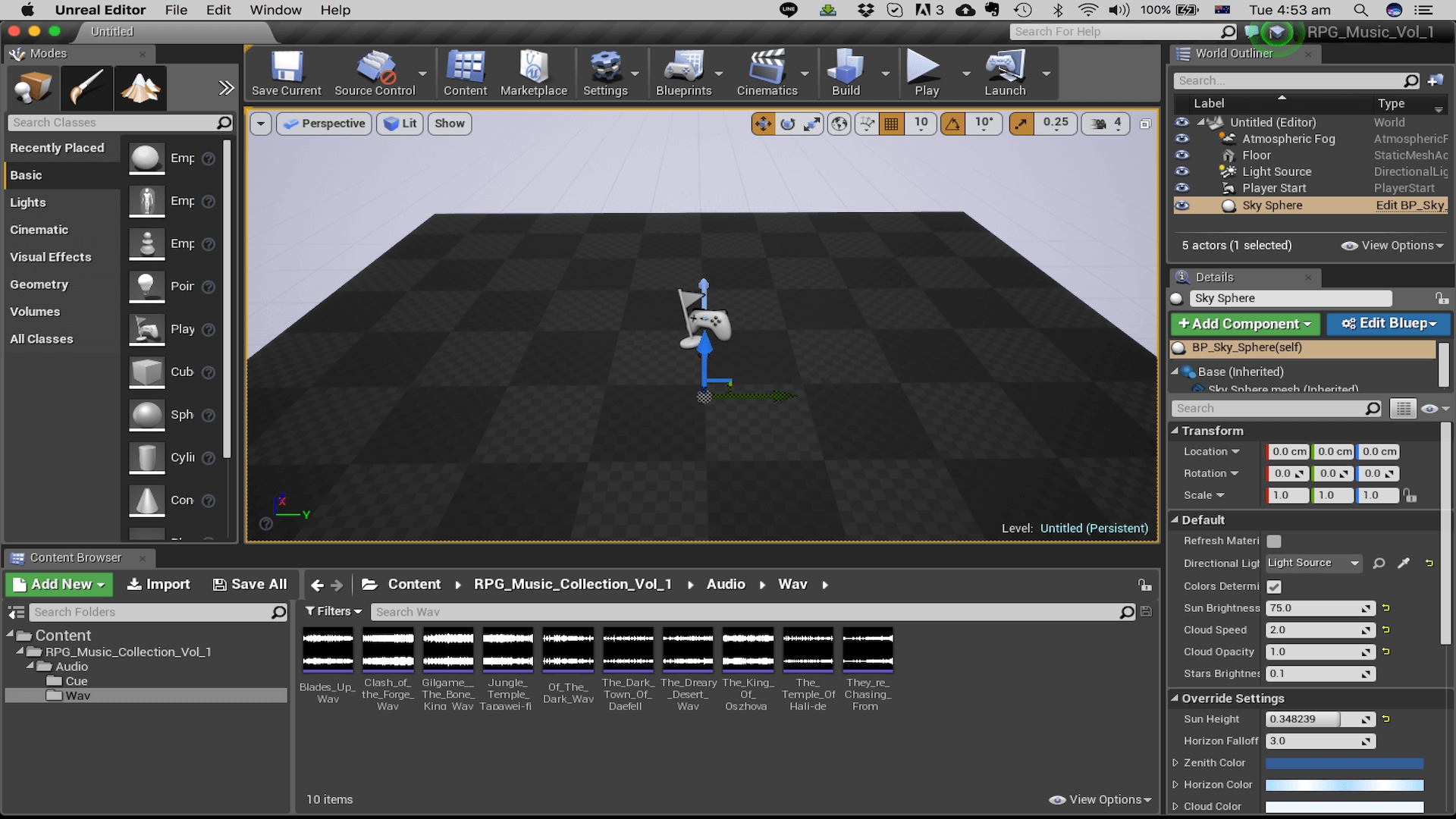Viewport: 1456px width, 819px height.
Task: Select the Paint mode brush icon
Action: pyautogui.click(x=86, y=89)
